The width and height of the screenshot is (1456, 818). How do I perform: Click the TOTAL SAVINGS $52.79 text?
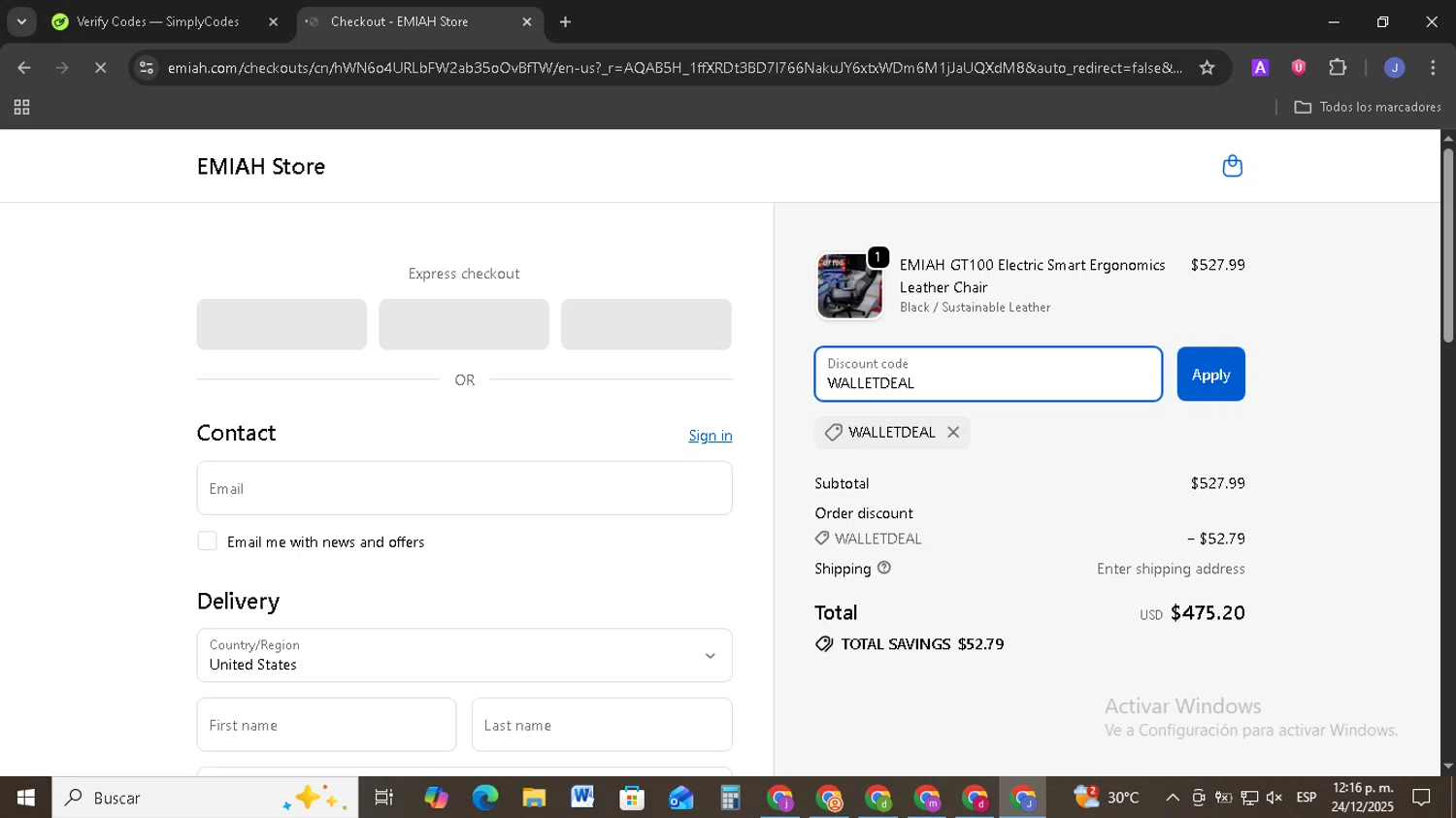coord(922,644)
